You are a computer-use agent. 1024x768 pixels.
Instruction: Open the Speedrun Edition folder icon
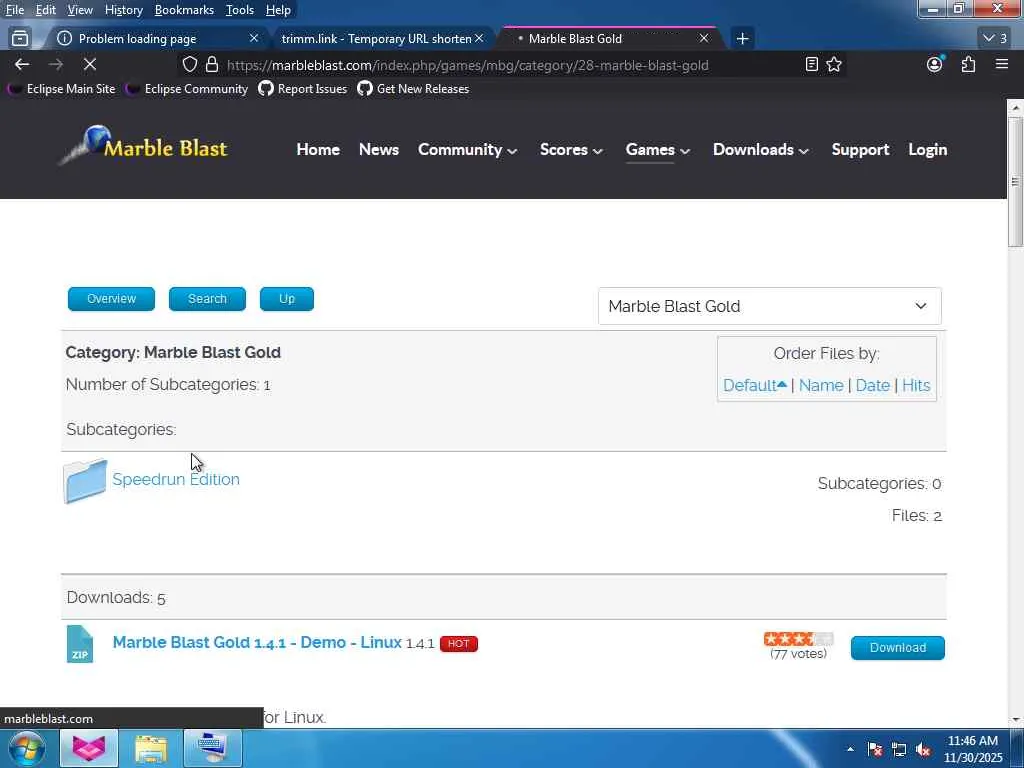[x=85, y=481]
